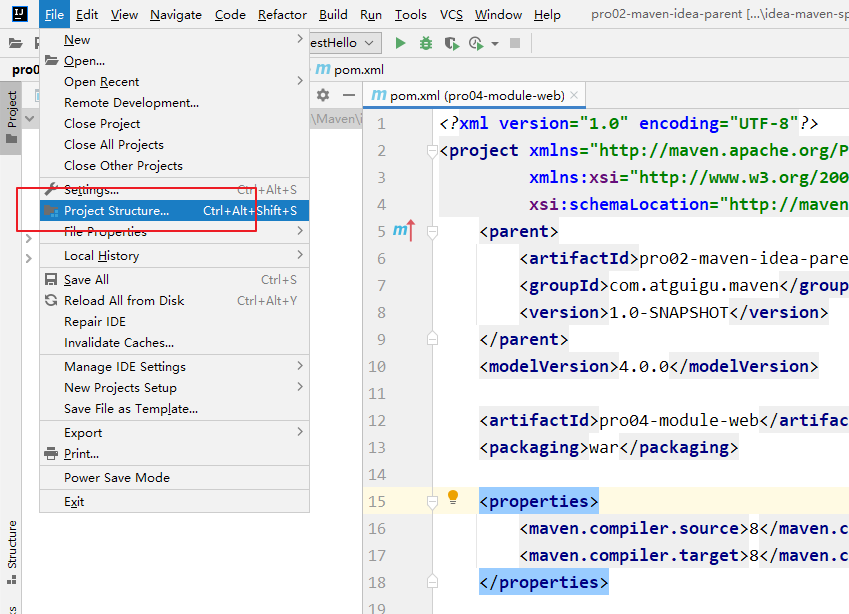Expand the Export submenu arrow
The height and width of the screenshot is (614, 849).
coord(300,432)
